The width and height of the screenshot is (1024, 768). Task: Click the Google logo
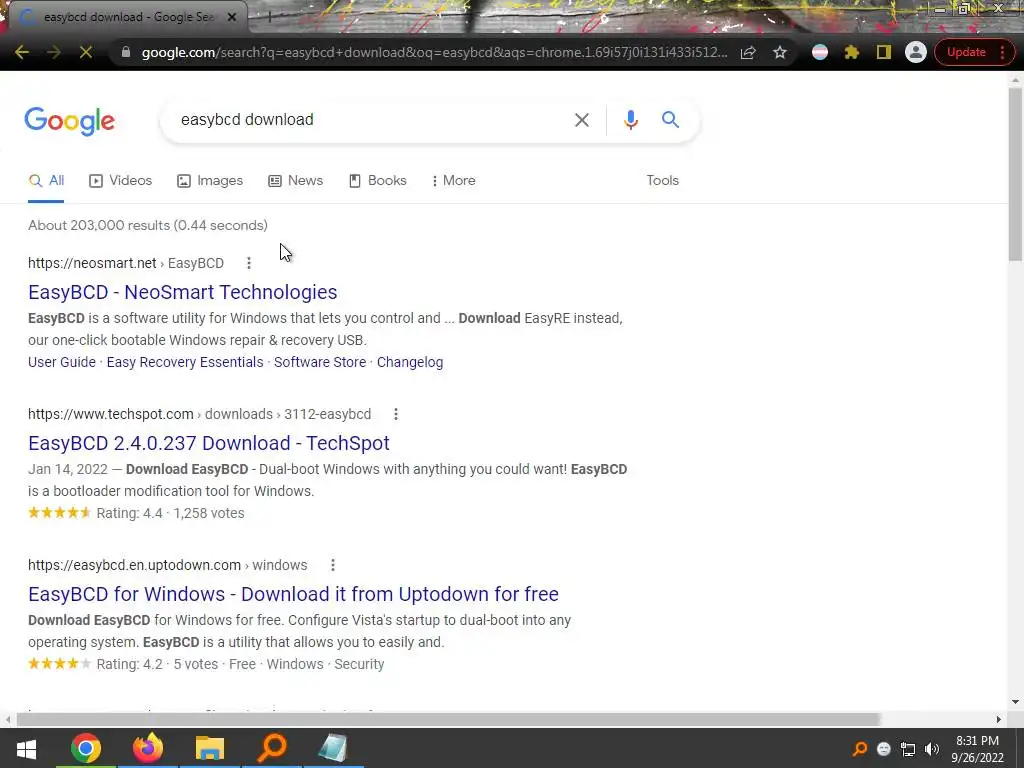[x=70, y=121]
